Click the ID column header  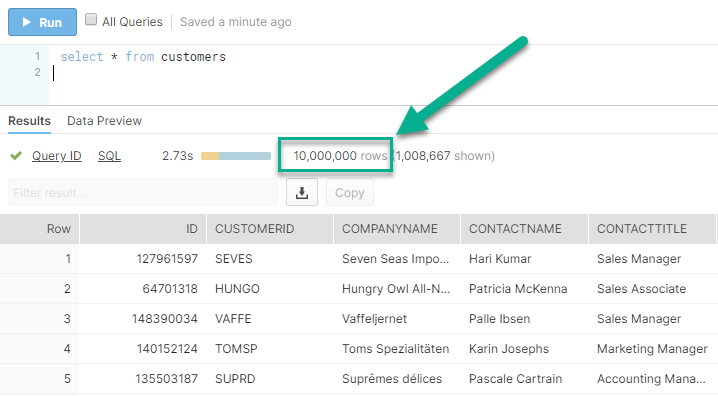tap(143, 228)
